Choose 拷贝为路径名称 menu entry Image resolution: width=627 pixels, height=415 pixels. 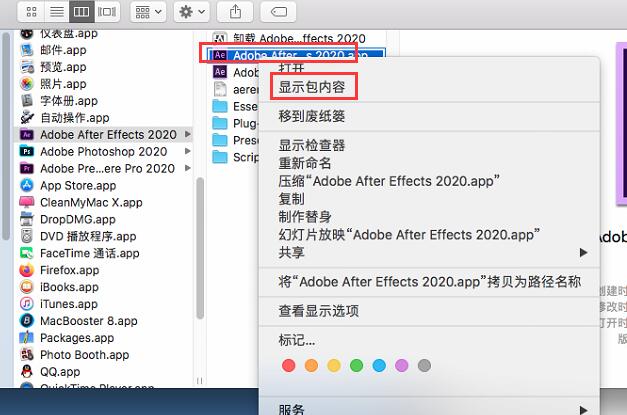[x=429, y=282]
